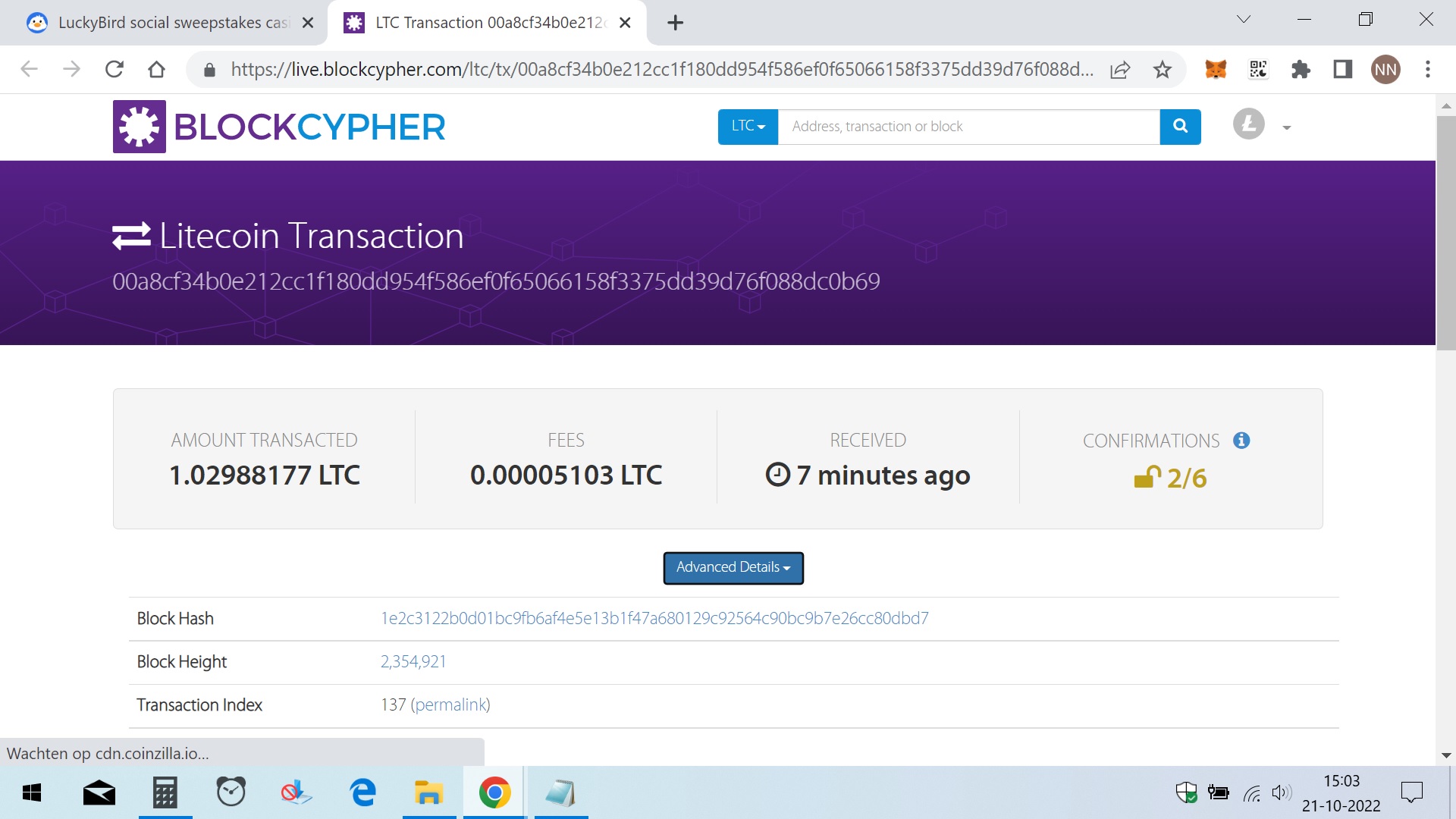Click the volume speaker tray icon

point(1282,793)
